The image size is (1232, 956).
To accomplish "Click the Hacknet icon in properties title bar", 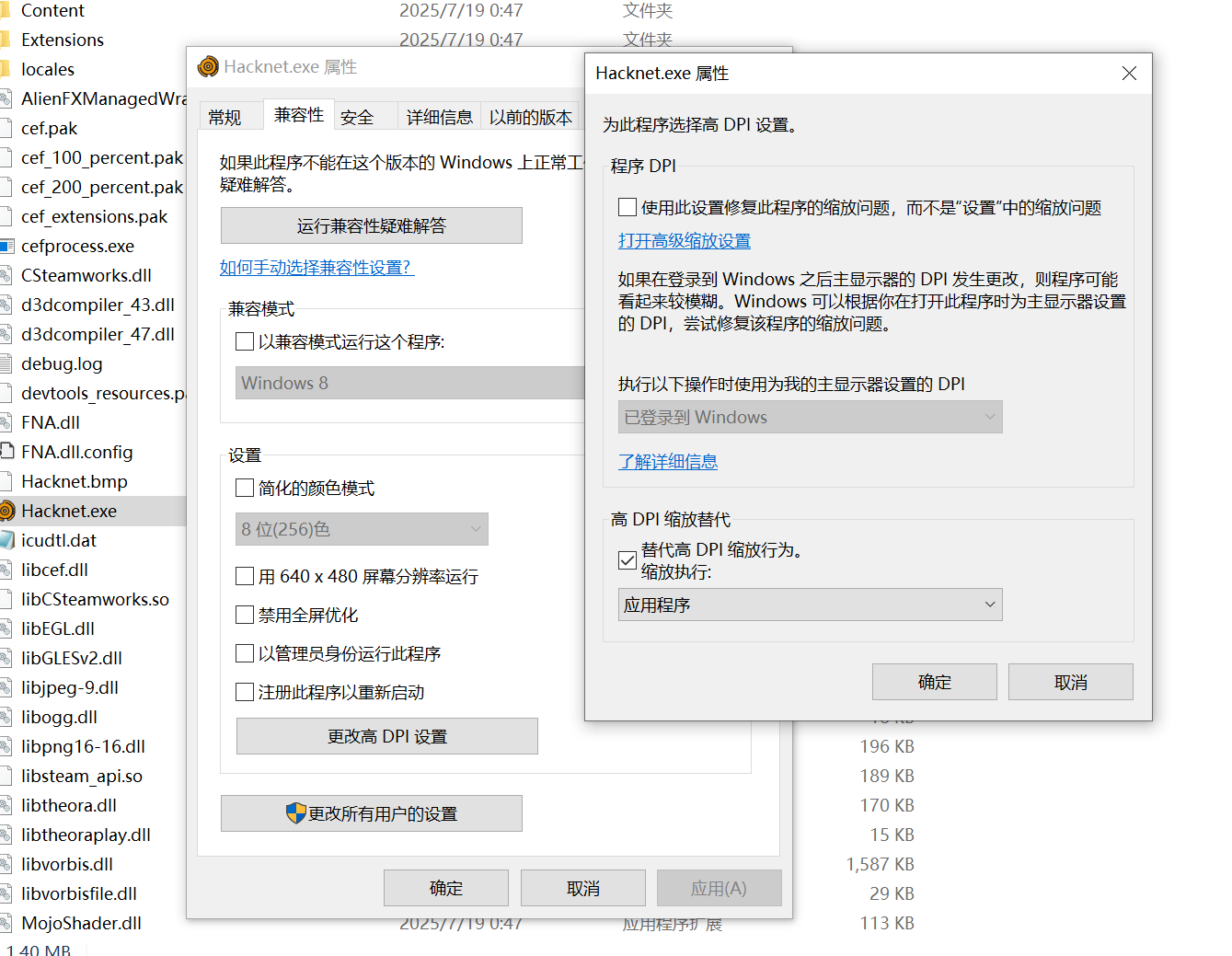I will [x=209, y=66].
